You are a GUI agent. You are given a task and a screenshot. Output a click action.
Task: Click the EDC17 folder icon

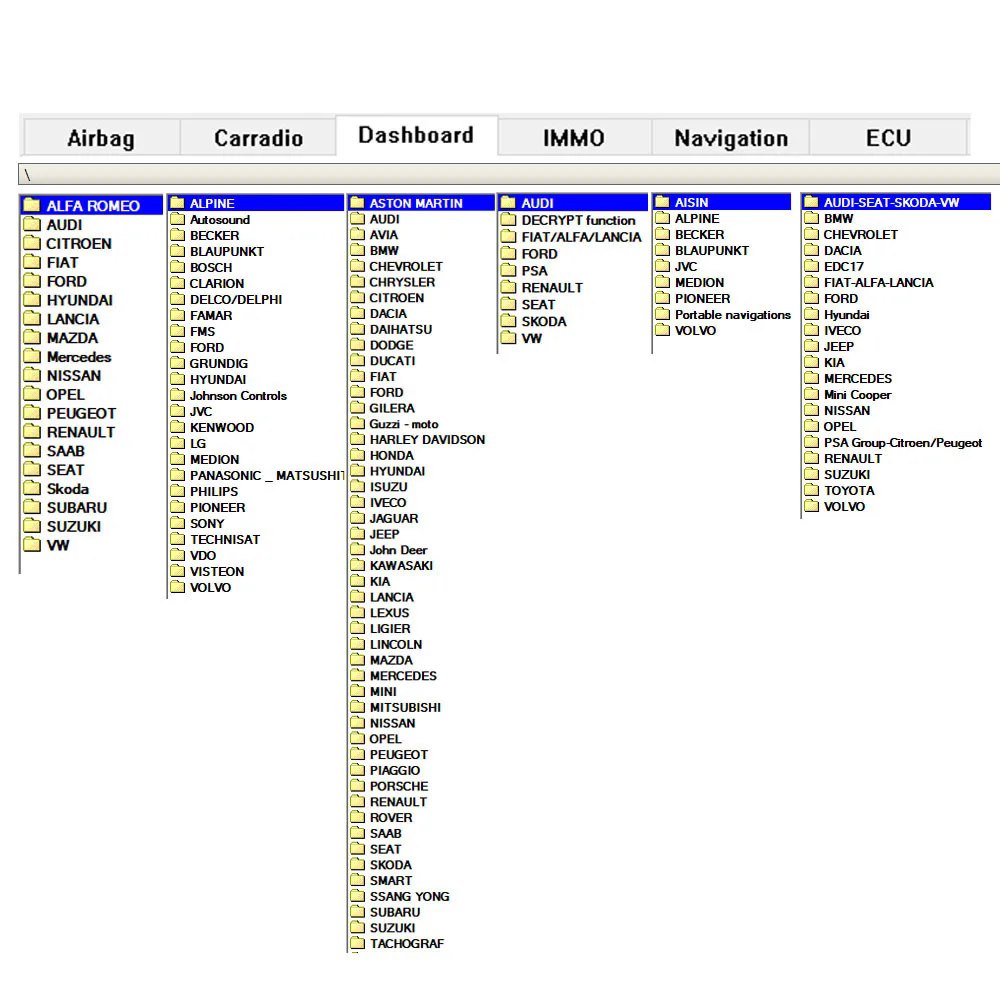[x=812, y=266]
